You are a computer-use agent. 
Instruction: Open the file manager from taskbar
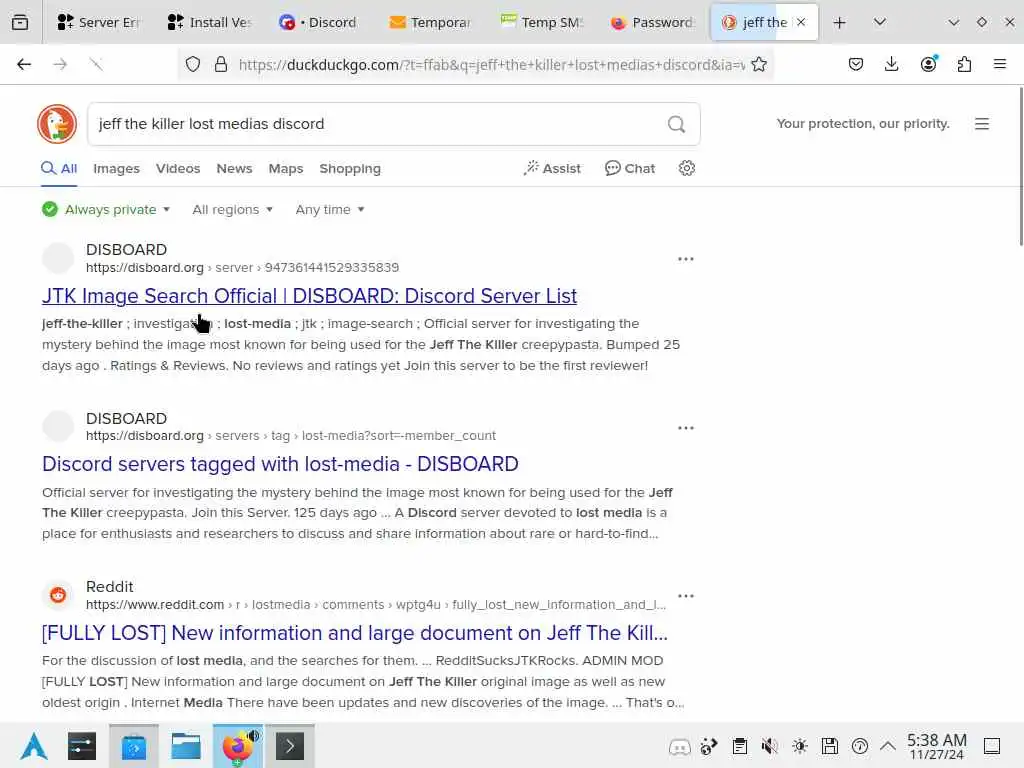pyautogui.click(x=185, y=746)
